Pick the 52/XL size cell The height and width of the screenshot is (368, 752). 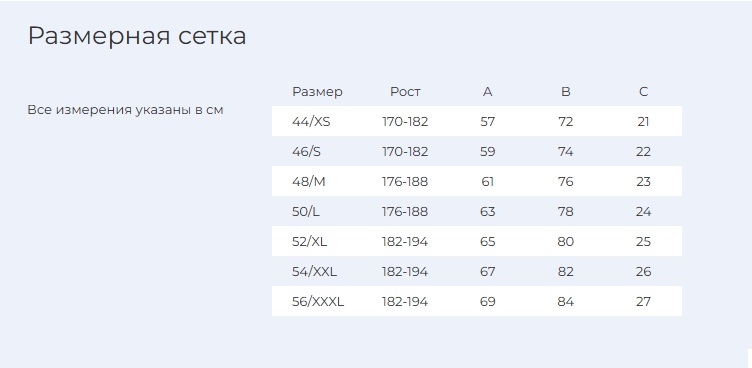(x=309, y=242)
